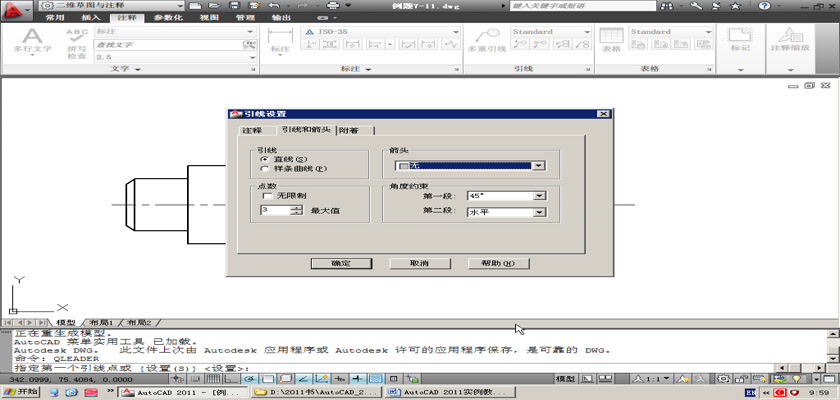Click the favorites star icon in title bar
The width and height of the screenshot is (840, 400).
(x=736, y=6)
